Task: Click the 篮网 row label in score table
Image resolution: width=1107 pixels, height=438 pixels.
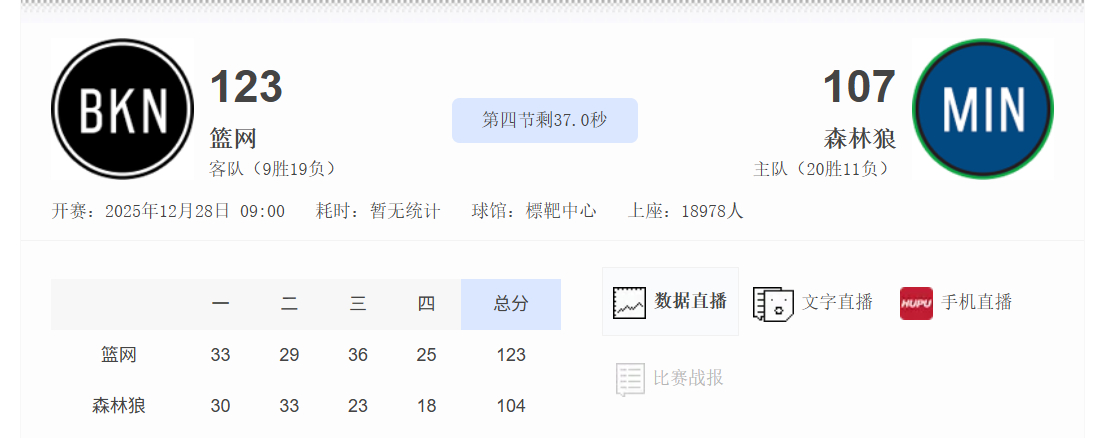Action: click(119, 355)
